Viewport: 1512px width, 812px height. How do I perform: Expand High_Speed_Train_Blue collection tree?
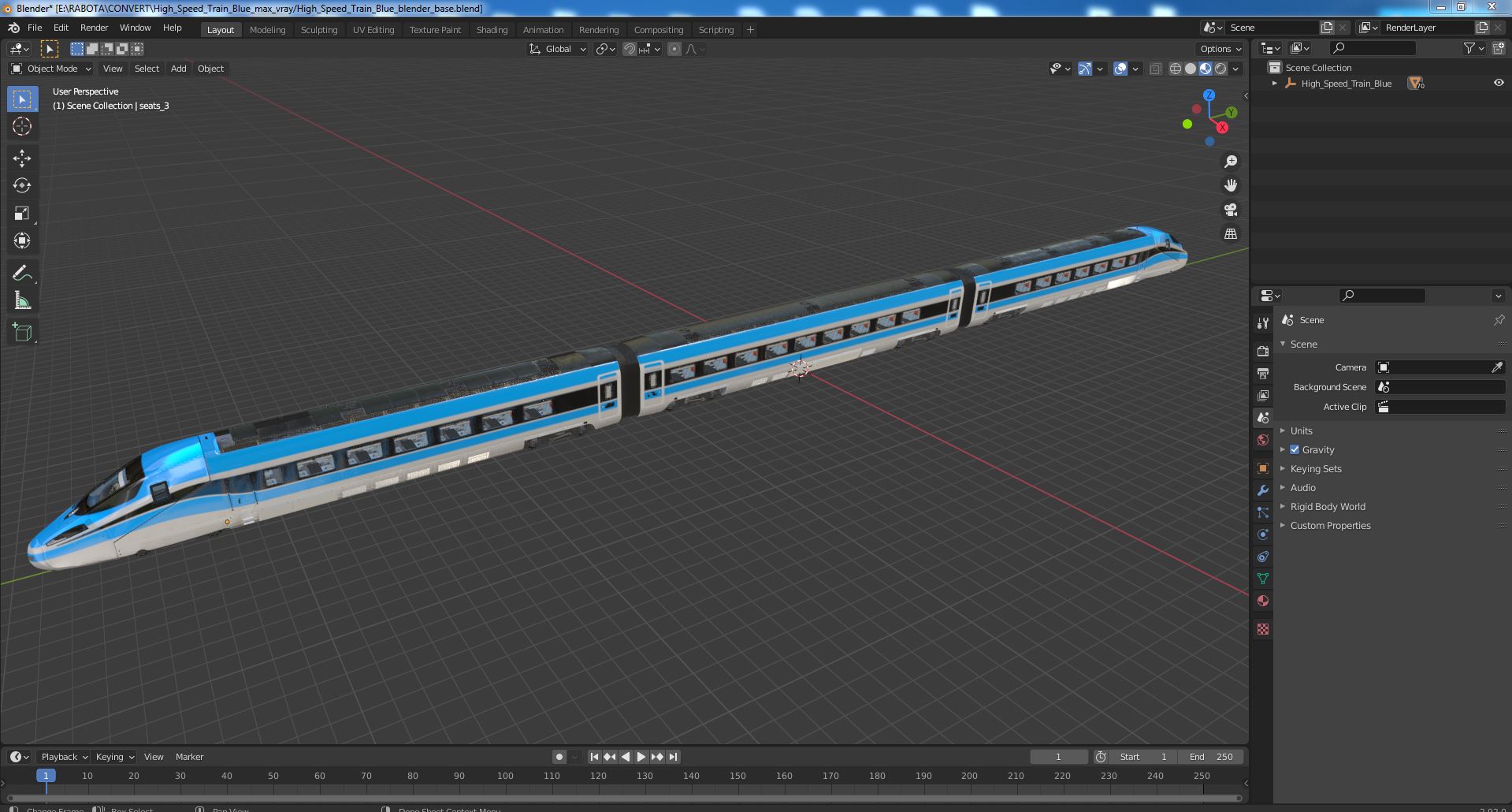click(x=1275, y=83)
